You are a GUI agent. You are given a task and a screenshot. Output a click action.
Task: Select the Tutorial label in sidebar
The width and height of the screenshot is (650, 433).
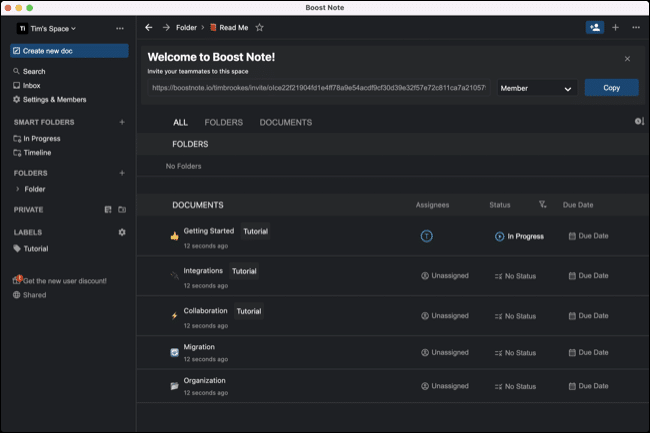31,249
